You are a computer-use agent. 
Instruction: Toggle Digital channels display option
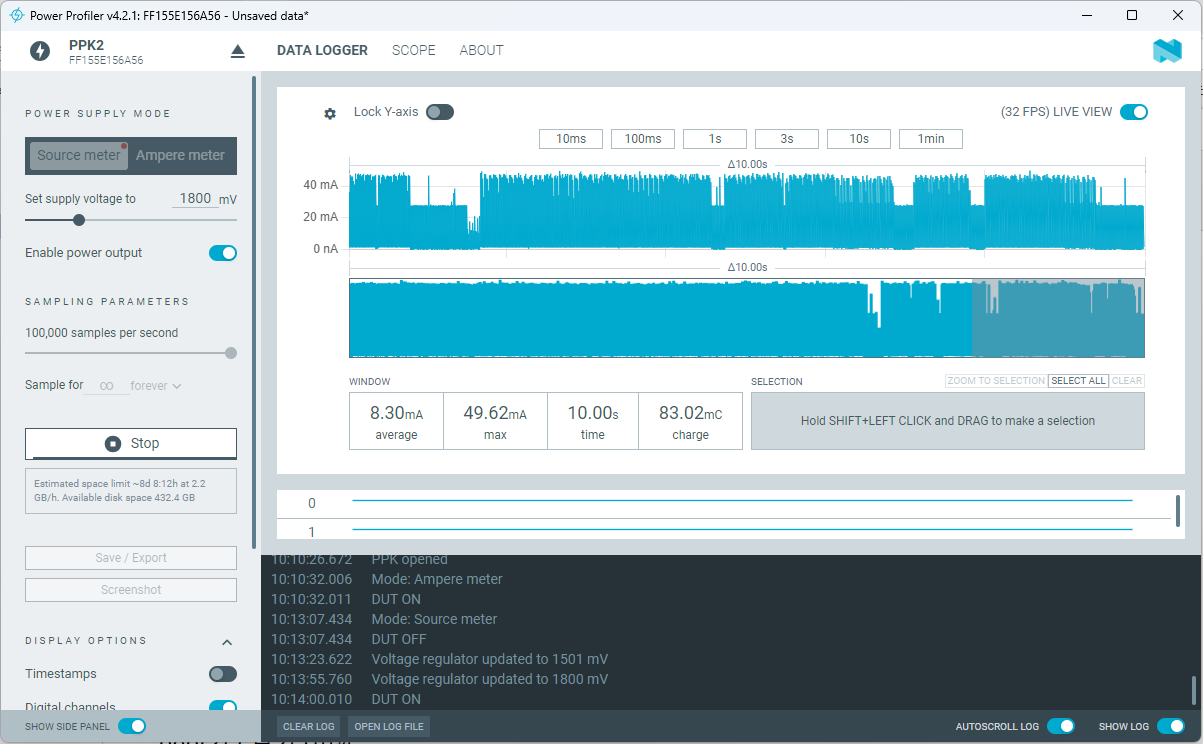223,707
